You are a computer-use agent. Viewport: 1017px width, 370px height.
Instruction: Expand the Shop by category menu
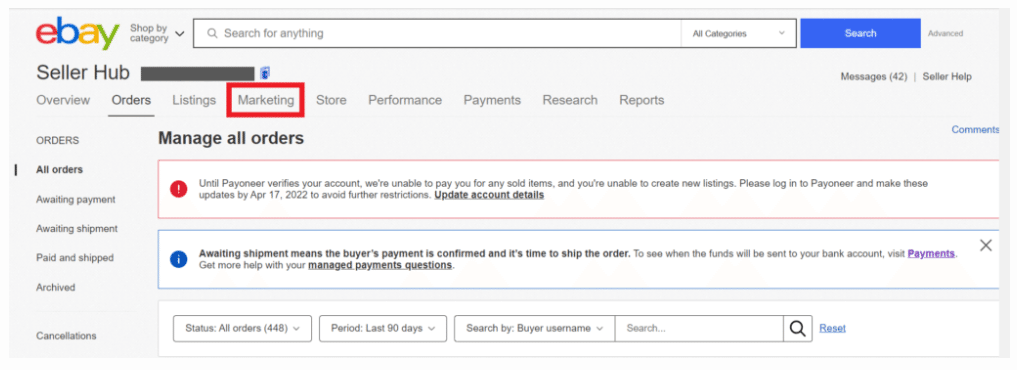point(157,33)
